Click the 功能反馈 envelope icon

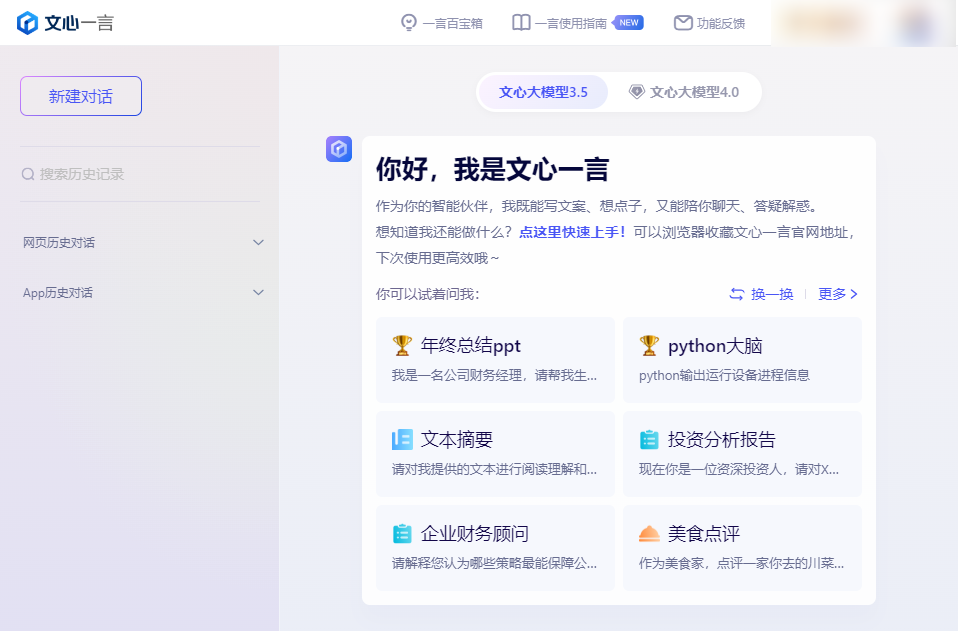click(x=683, y=23)
